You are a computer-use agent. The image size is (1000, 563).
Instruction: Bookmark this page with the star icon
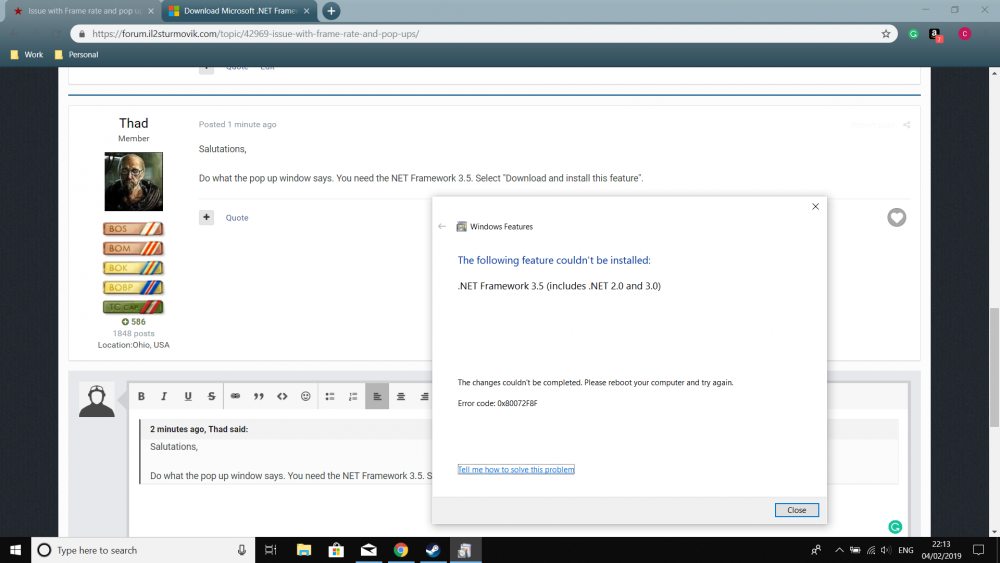coord(886,34)
